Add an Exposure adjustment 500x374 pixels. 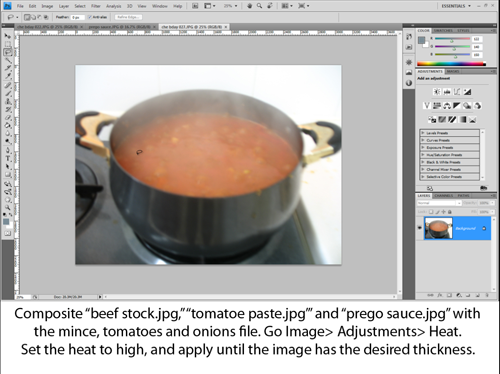pos(467,92)
